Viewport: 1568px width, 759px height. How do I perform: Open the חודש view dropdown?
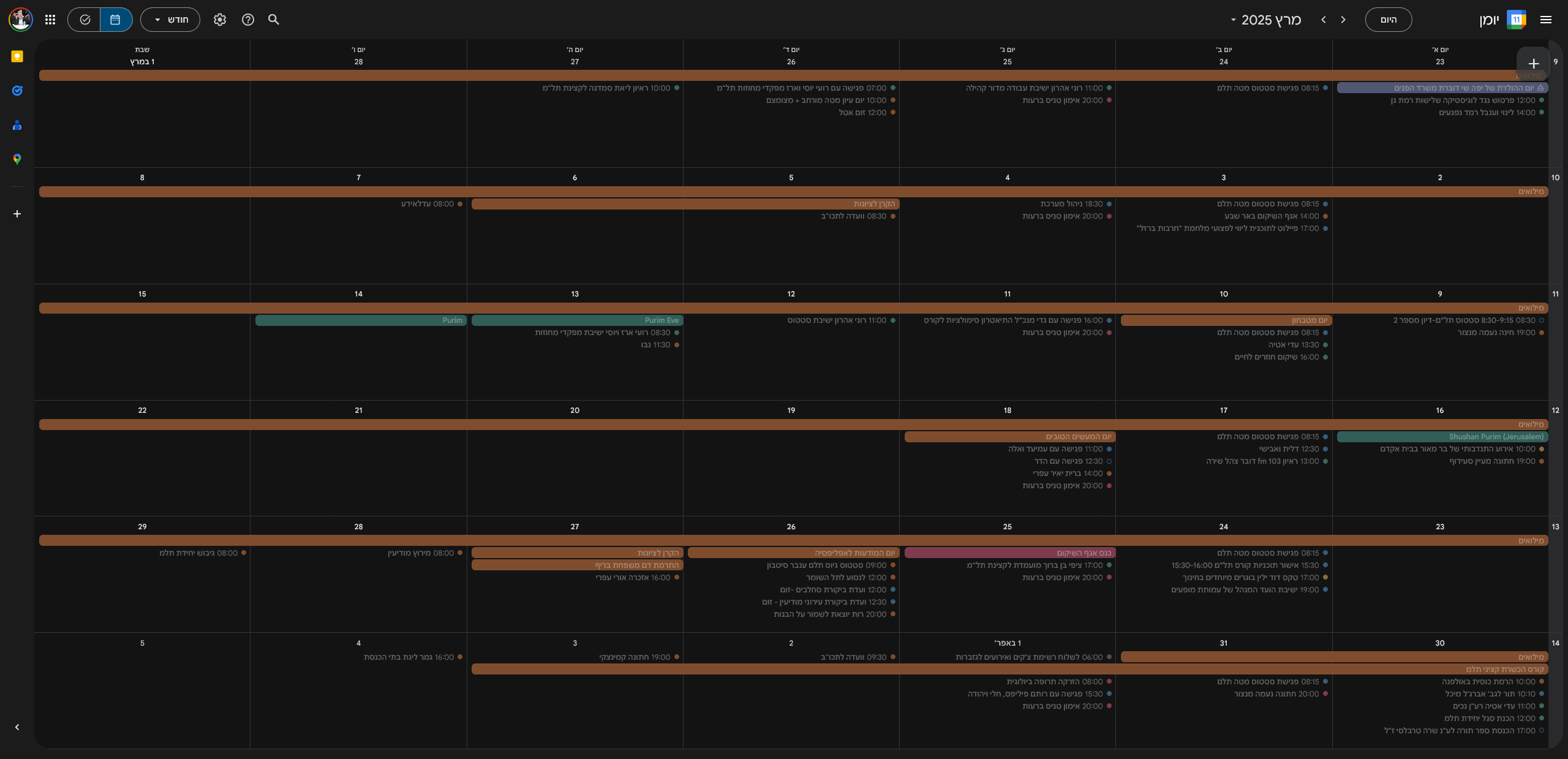[170, 20]
